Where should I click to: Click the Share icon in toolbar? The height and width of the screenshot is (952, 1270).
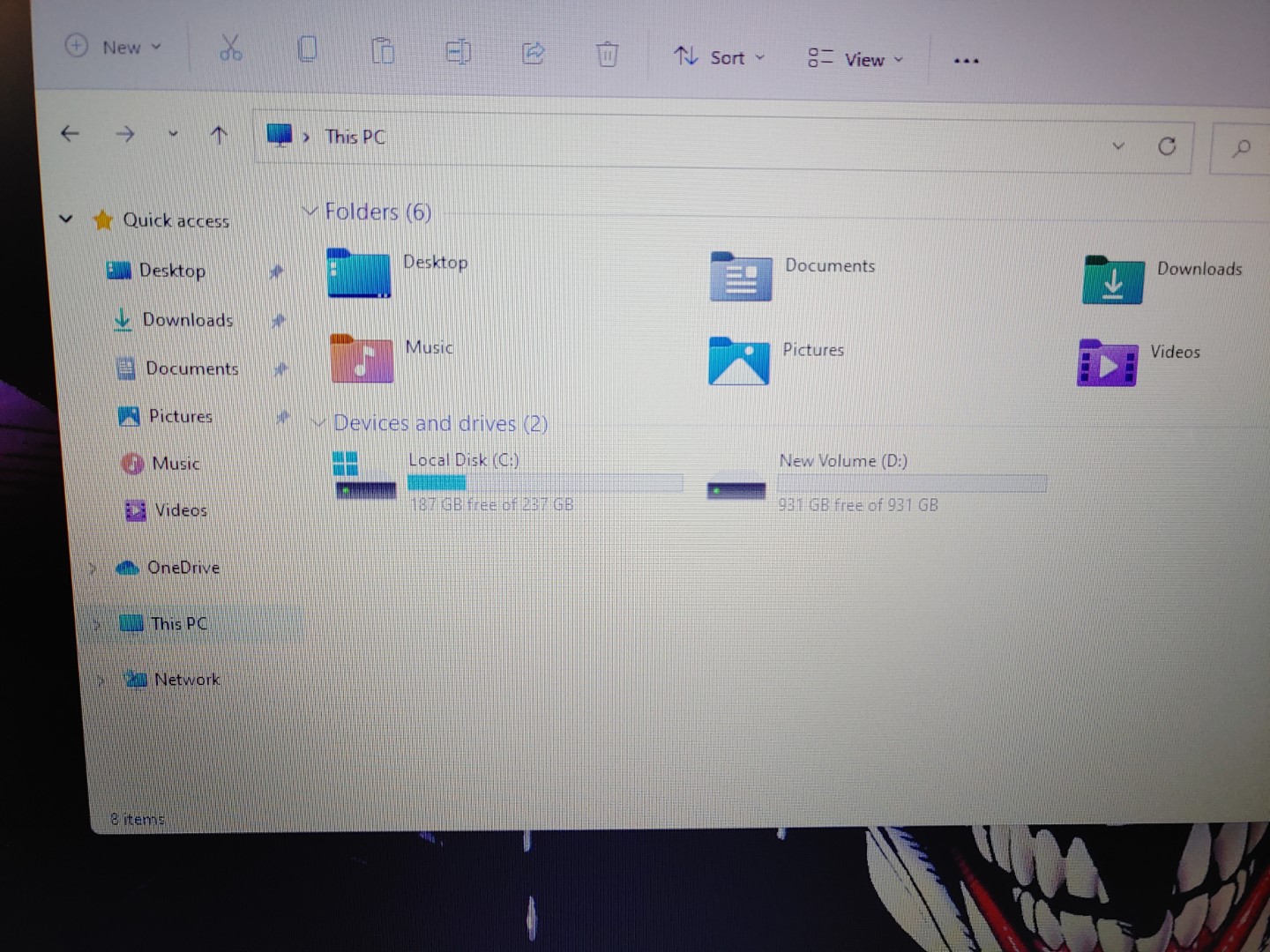(533, 53)
